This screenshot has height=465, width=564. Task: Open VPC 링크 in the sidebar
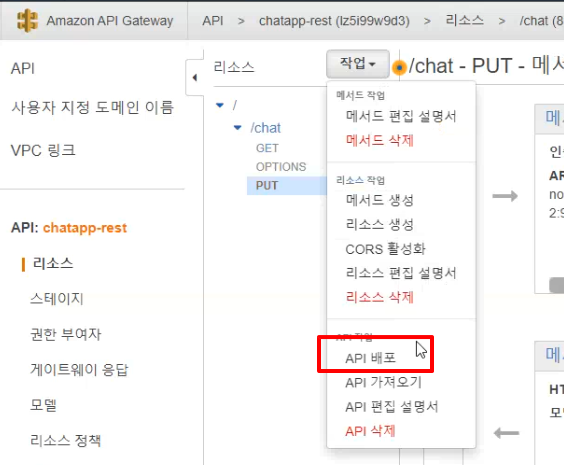pos(43,150)
